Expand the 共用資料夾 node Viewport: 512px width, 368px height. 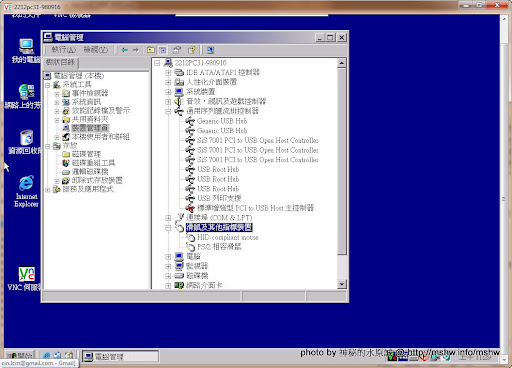(x=57, y=120)
